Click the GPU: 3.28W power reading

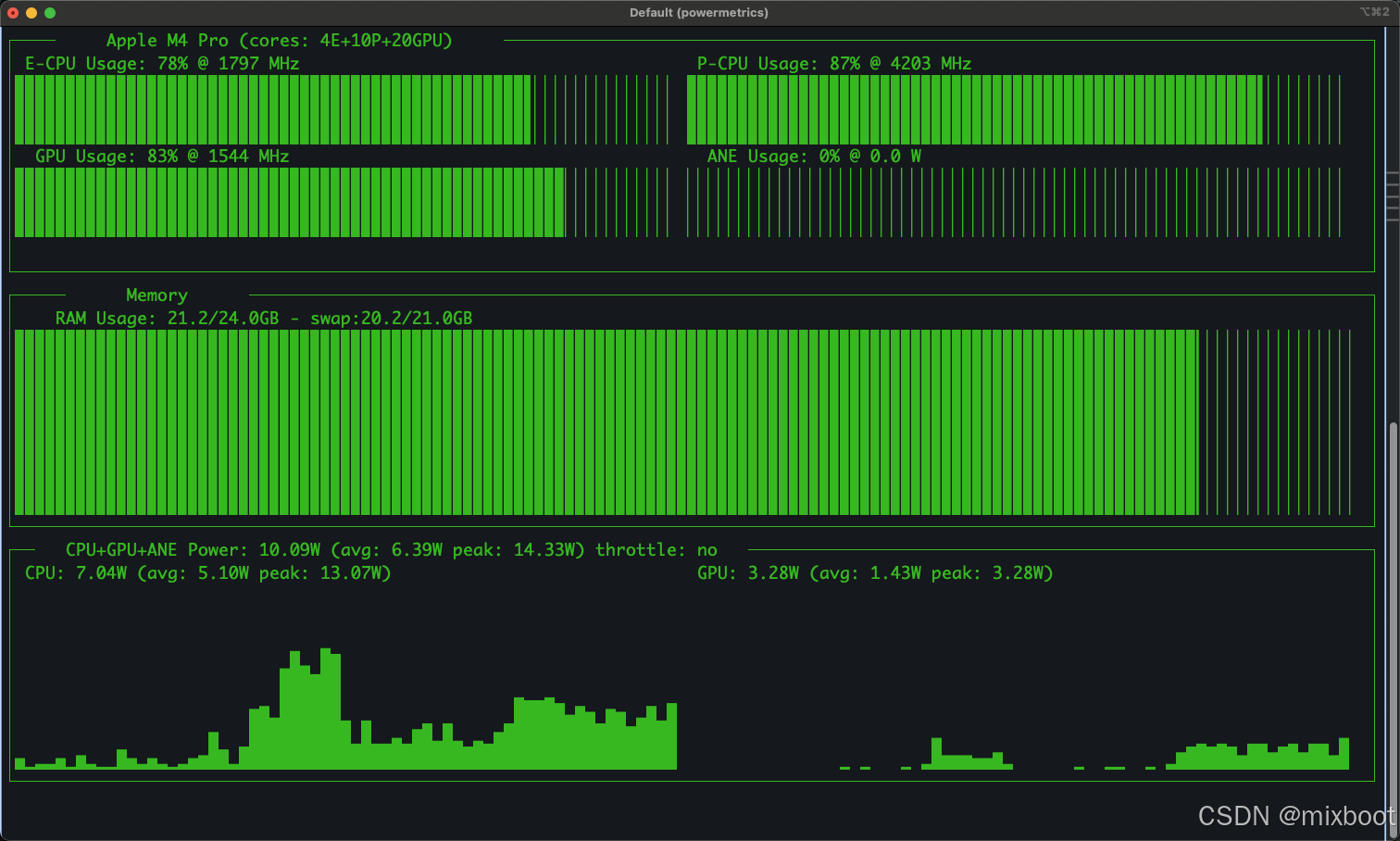pos(875,573)
